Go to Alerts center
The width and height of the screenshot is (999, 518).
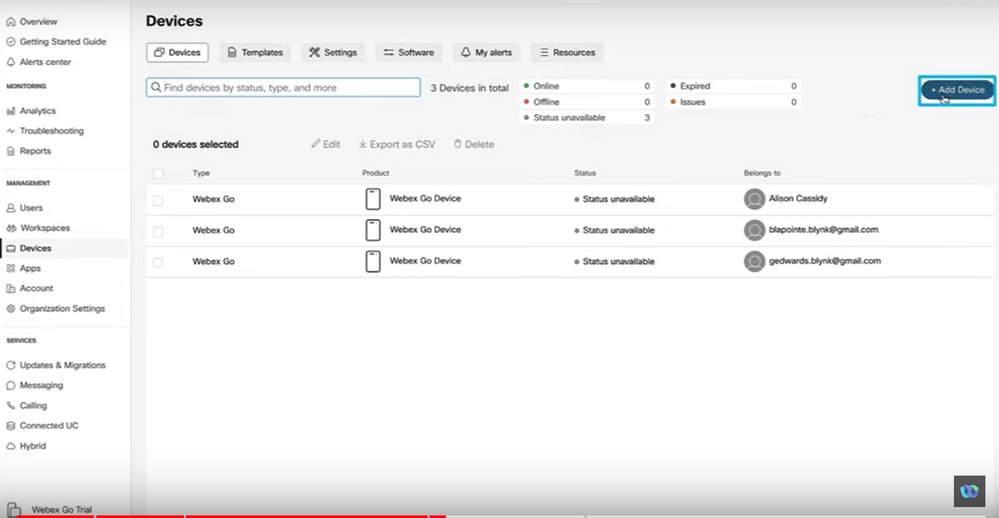coord(38,62)
